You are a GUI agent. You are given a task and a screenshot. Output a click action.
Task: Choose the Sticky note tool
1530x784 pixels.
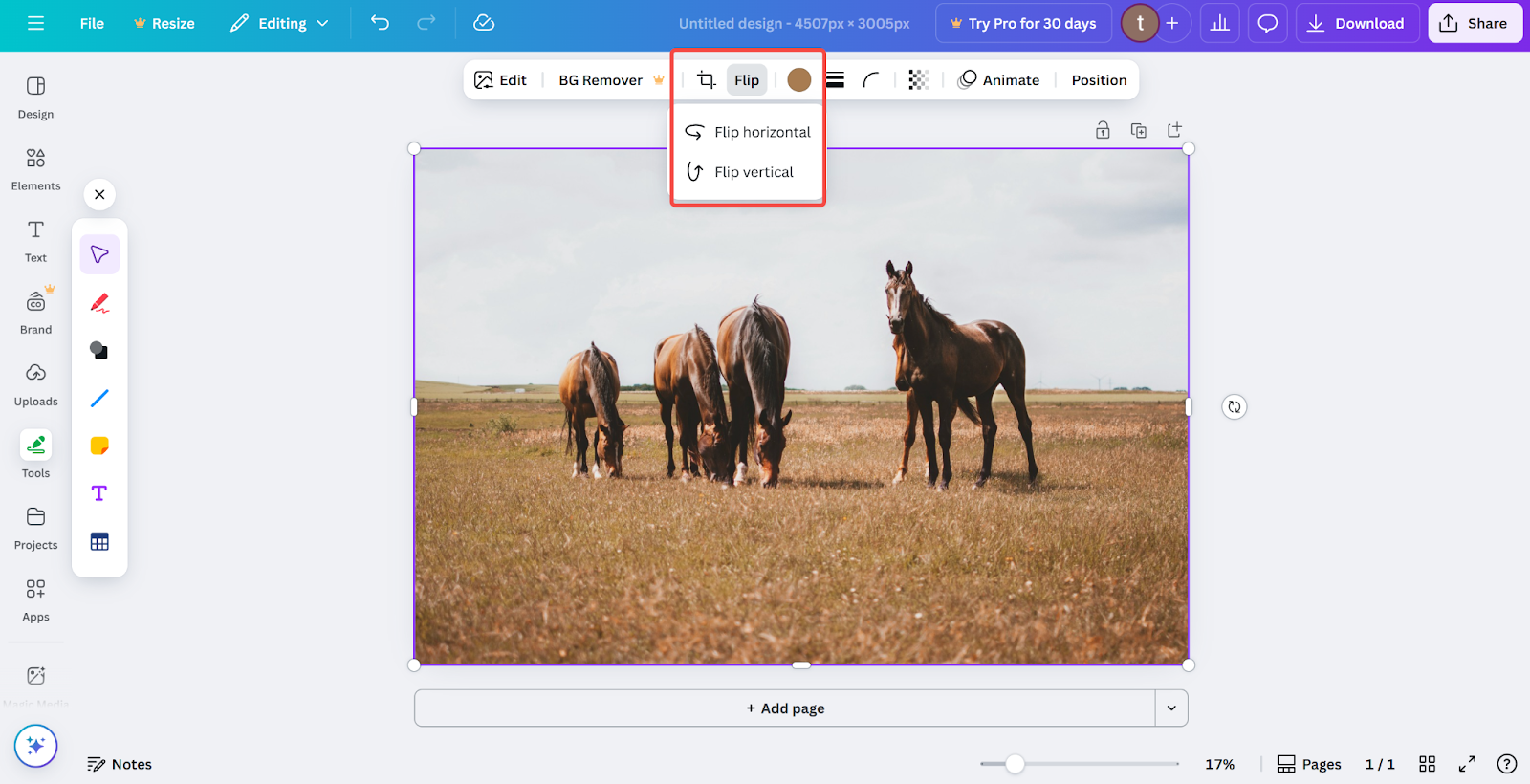click(x=99, y=446)
